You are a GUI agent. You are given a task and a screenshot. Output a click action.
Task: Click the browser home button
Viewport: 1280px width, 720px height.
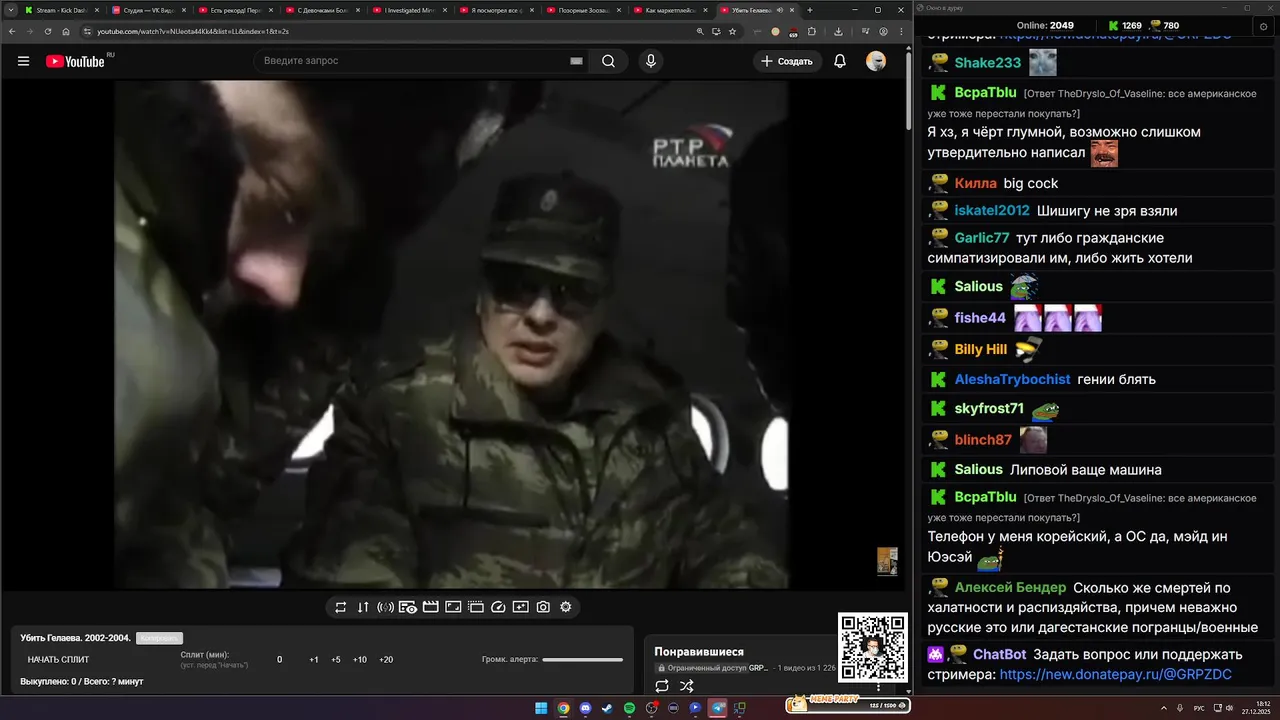66,31
